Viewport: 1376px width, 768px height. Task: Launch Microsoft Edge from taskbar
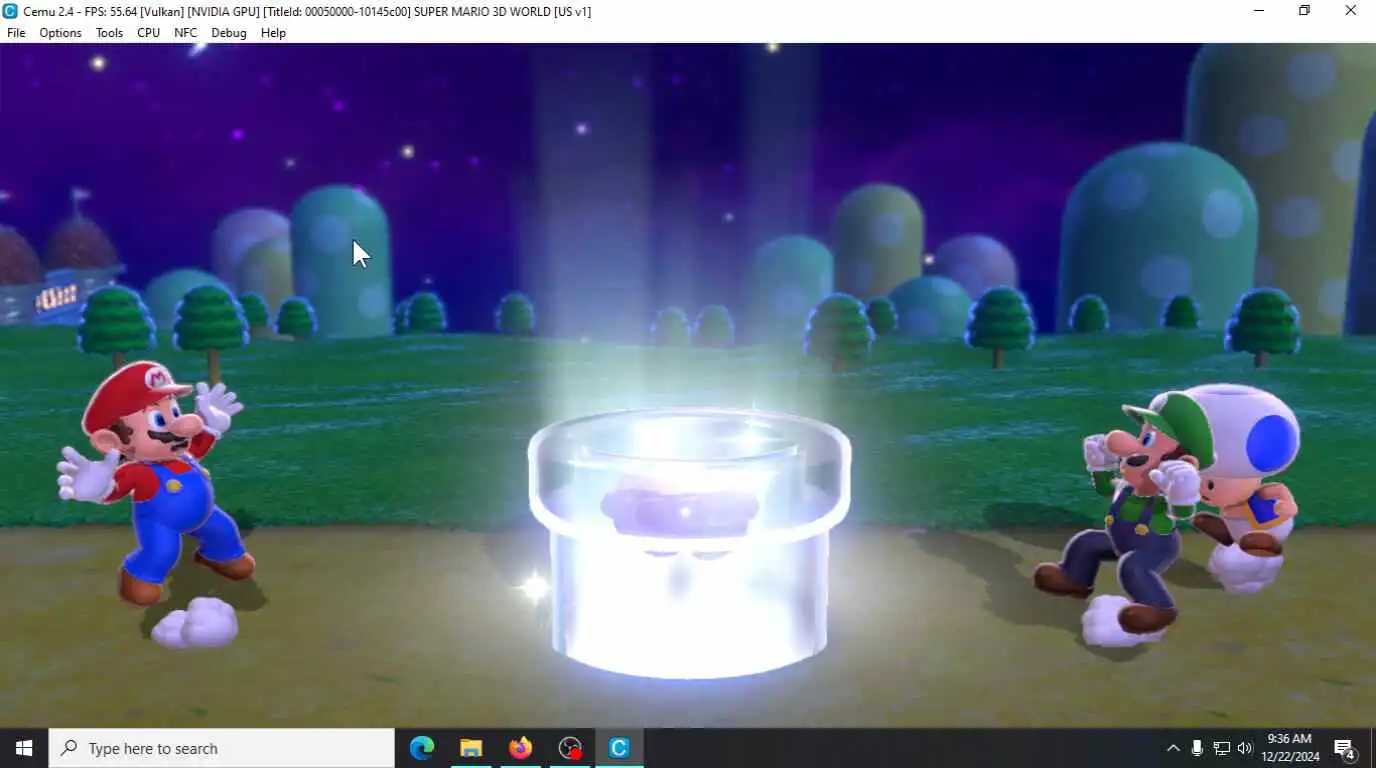tap(422, 748)
